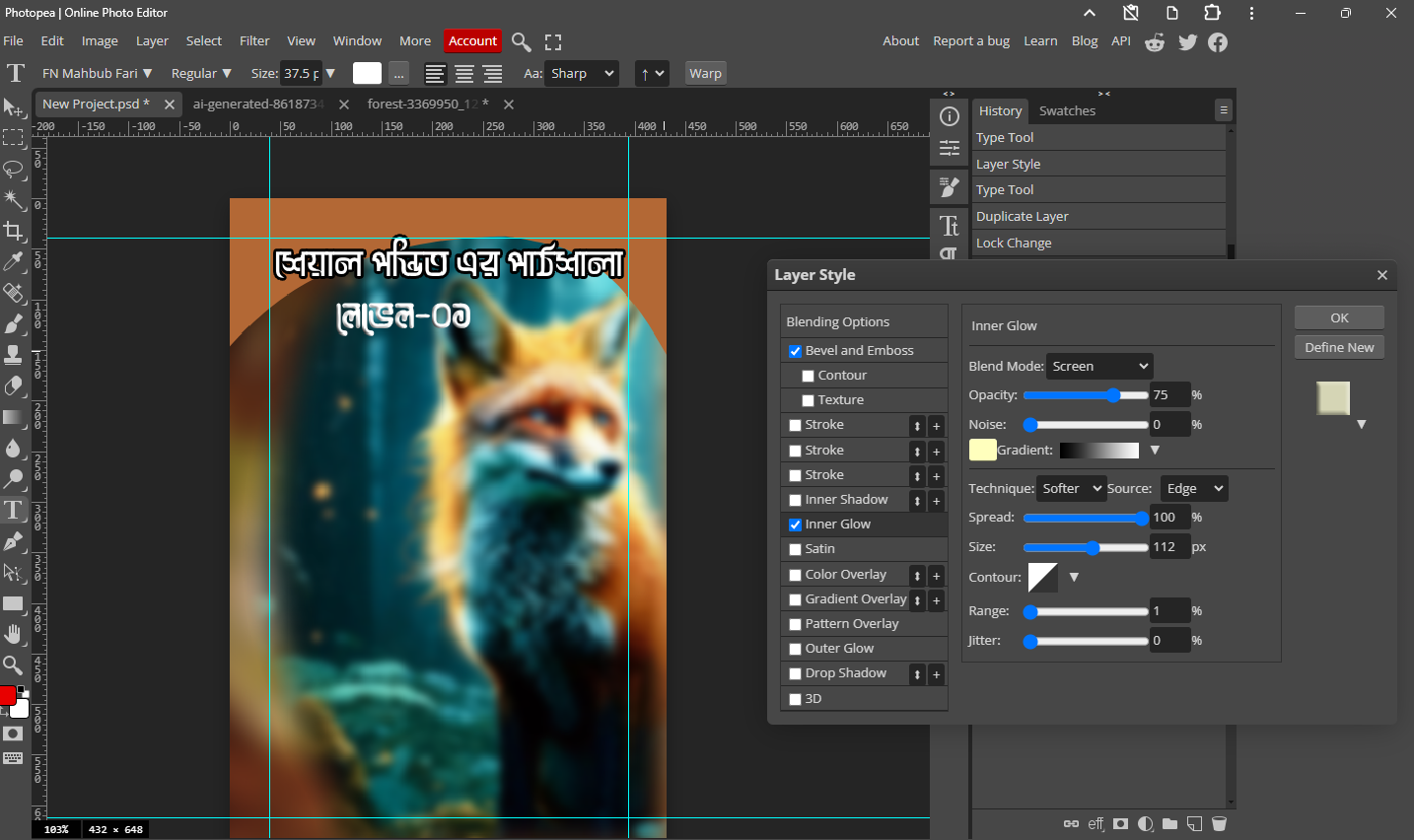Click the Warp button
Screen dimensions: 1414x840
point(705,73)
